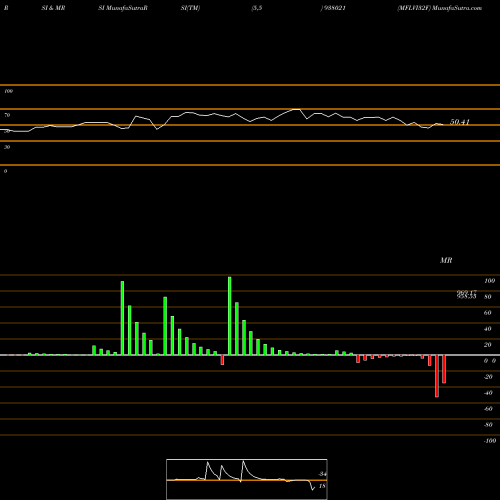500x500 pixels.
Task: Click the '(MFLVI32F) MunafaSutra.com' header text
Action: 440,8
